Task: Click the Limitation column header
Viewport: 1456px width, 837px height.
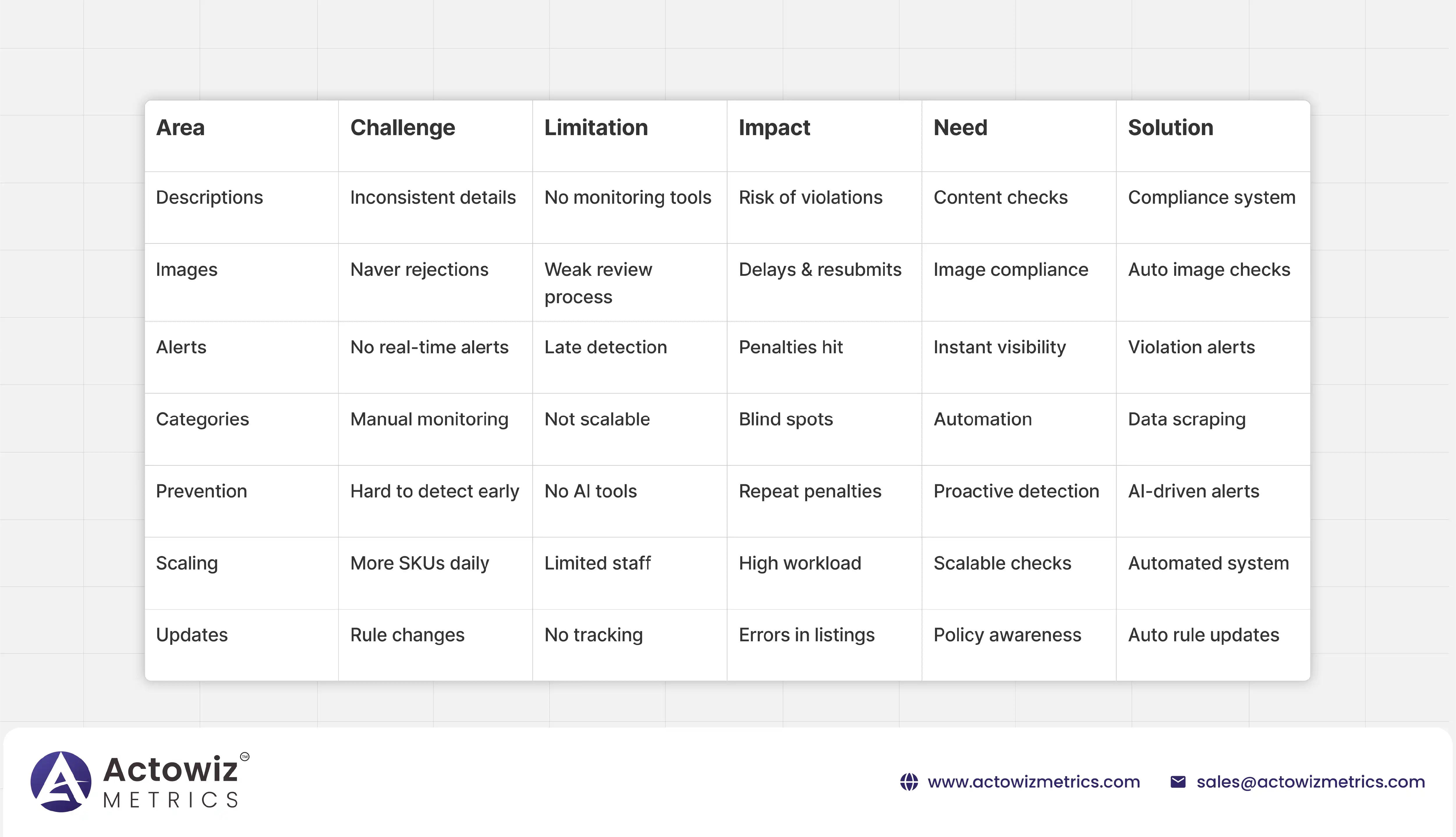Action: [596, 128]
